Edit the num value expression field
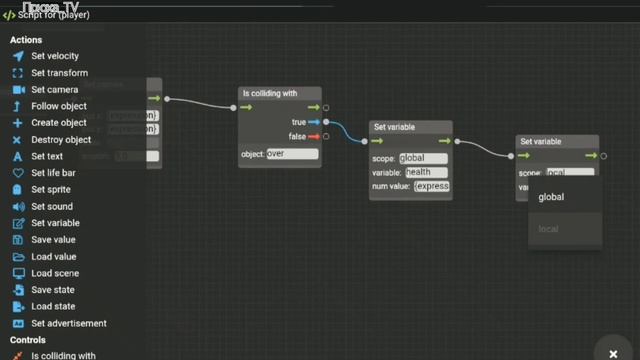640x360 pixels. [x=431, y=187]
